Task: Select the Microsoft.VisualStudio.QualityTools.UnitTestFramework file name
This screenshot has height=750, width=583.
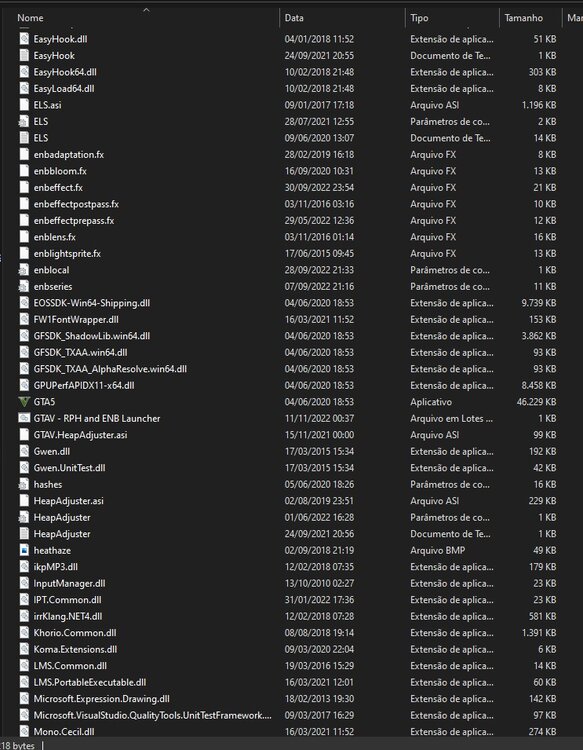Action: [x=153, y=715]
